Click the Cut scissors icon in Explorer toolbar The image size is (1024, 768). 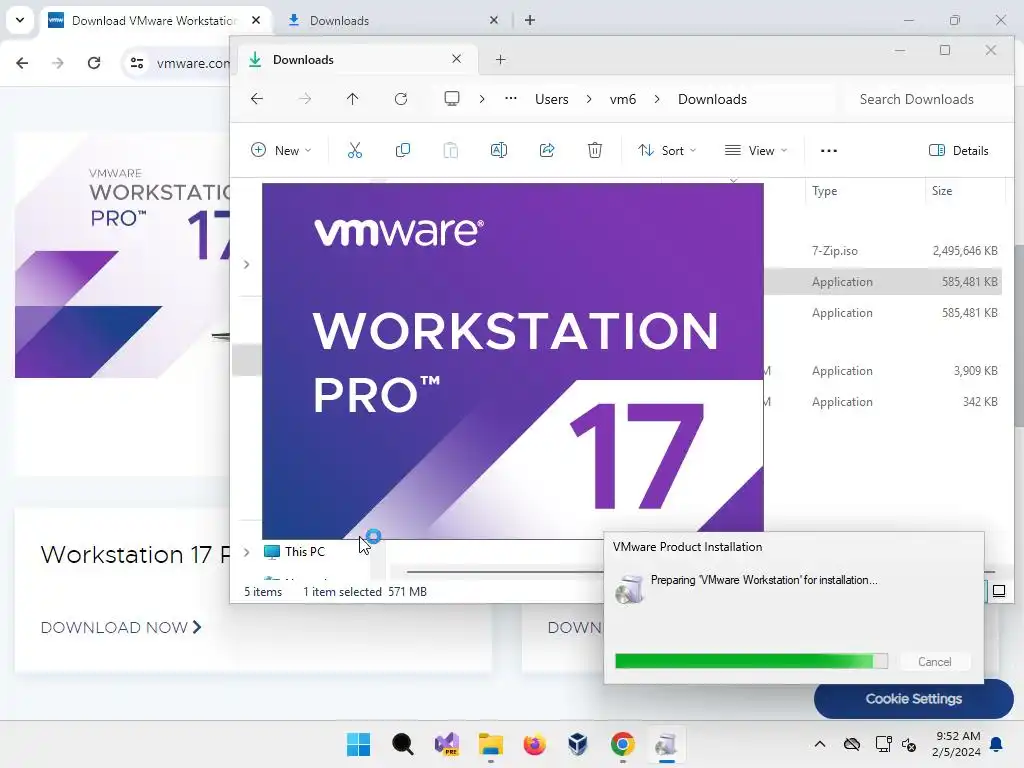(355, 151)
